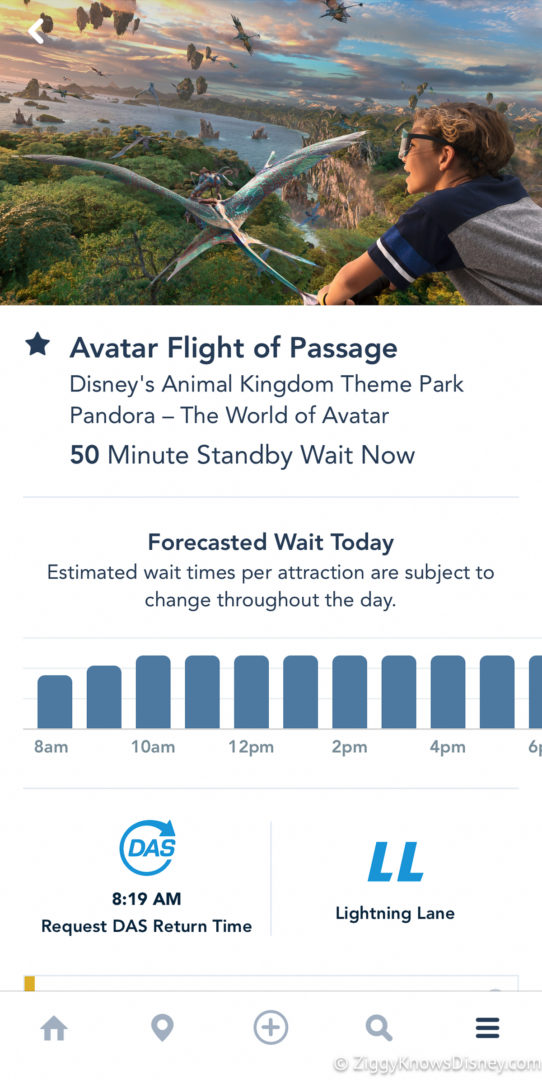This screenshot has height=1080, width=542.
Task: Open the map location pin tab
Action: pyautogui.click(x=162, y=1028)
